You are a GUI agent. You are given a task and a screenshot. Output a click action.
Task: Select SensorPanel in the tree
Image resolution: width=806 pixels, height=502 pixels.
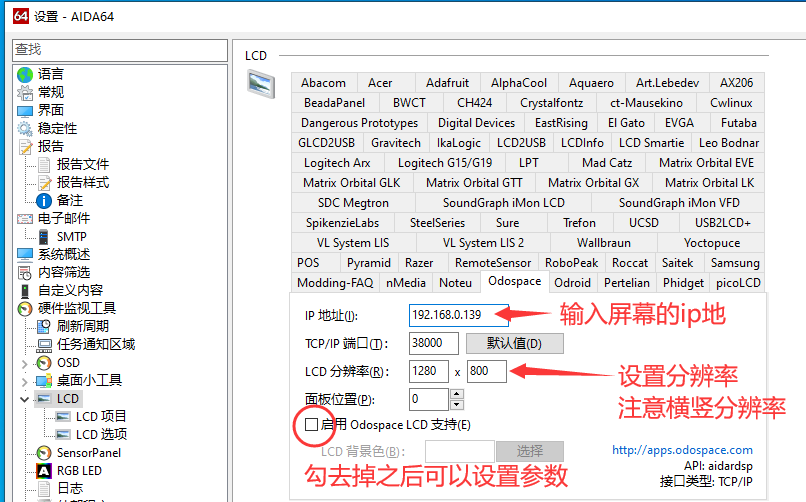click(89, 453)
